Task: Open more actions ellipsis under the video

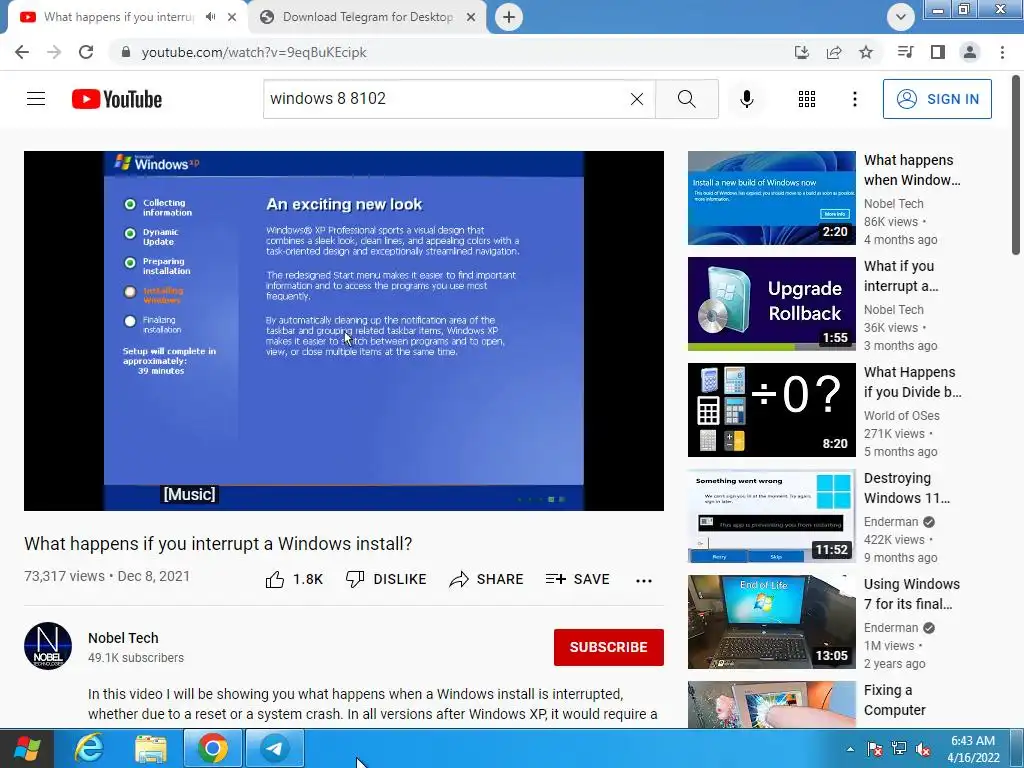Action: [644, 580]
